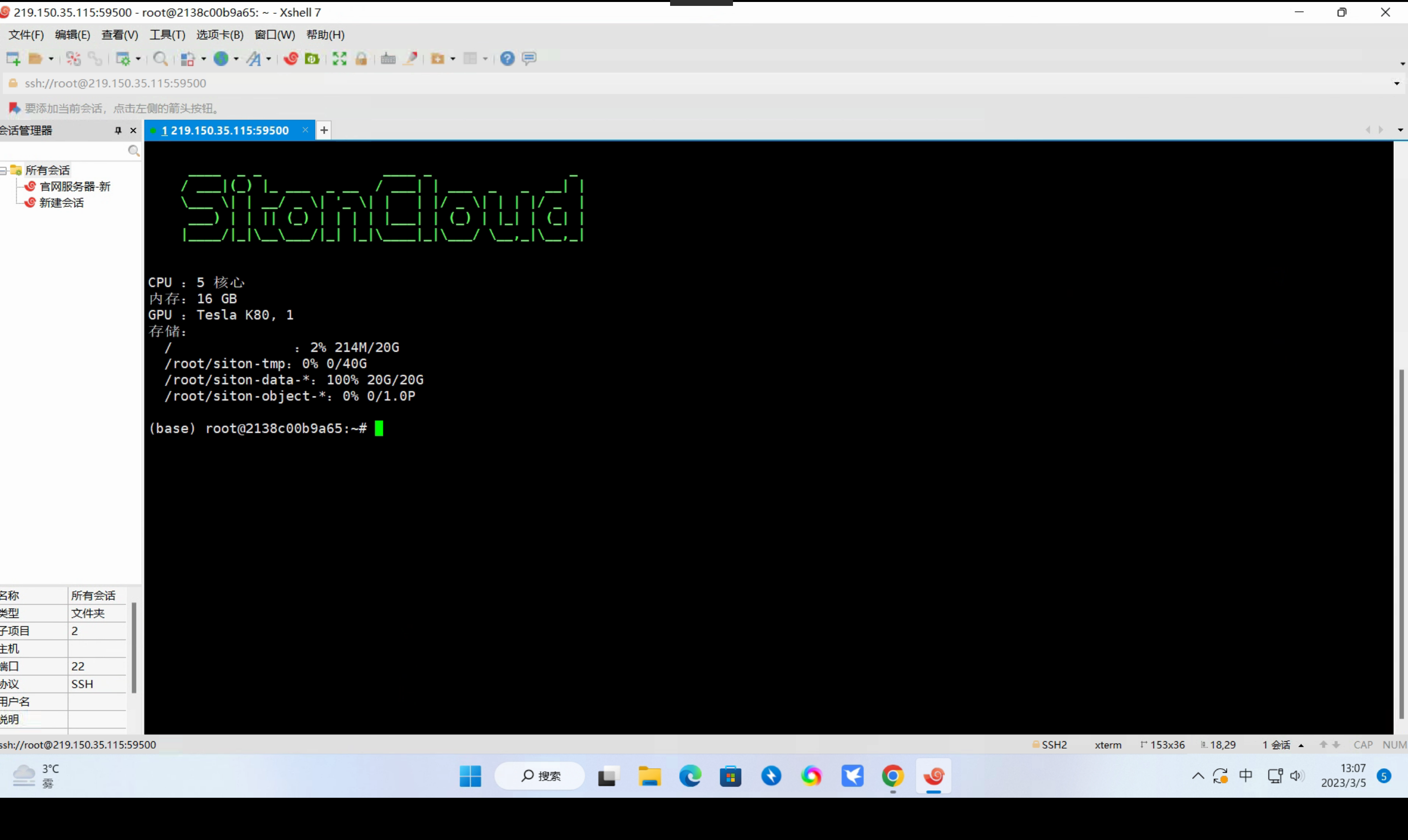The image size is (1408, 840).
Task: Expand the address bar history dropdown
Action: click(1397, 84)
